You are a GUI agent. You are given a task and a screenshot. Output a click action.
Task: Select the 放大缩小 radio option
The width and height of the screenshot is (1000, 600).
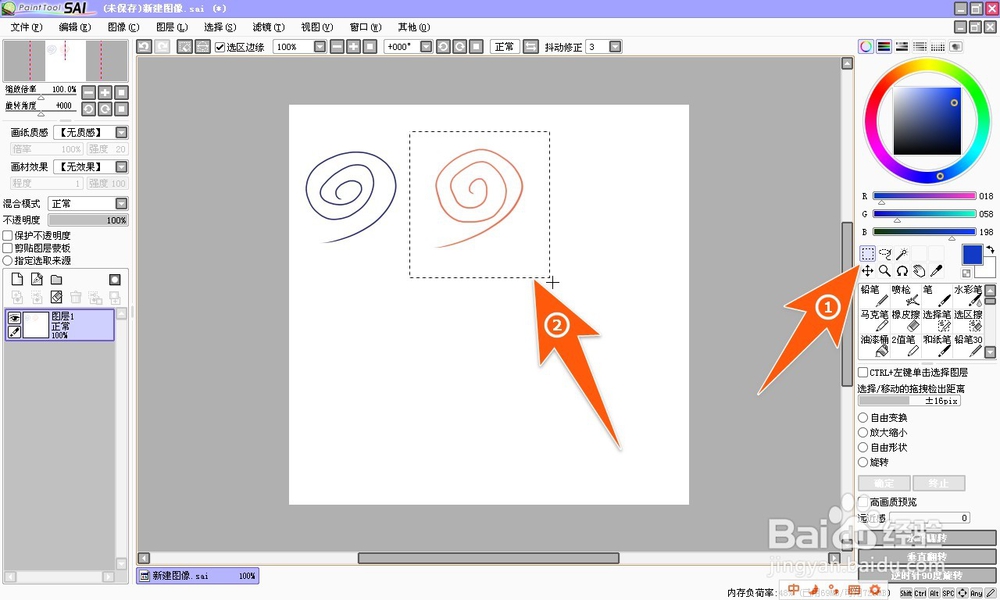pos(863,432)
